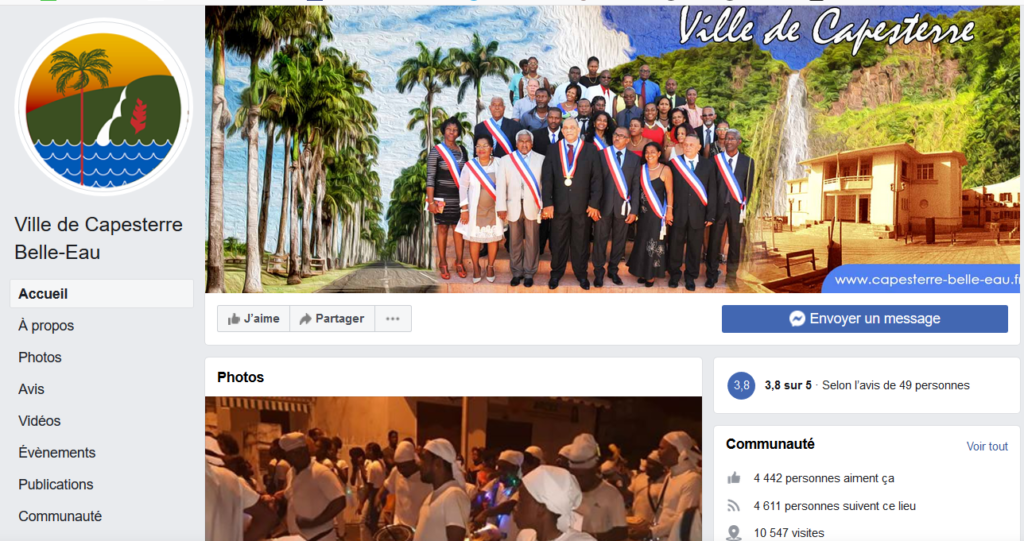This screenshot has width=1024, height=541.
Task: Open the Avis section in sidebar
Action: (x=31, y=389)
